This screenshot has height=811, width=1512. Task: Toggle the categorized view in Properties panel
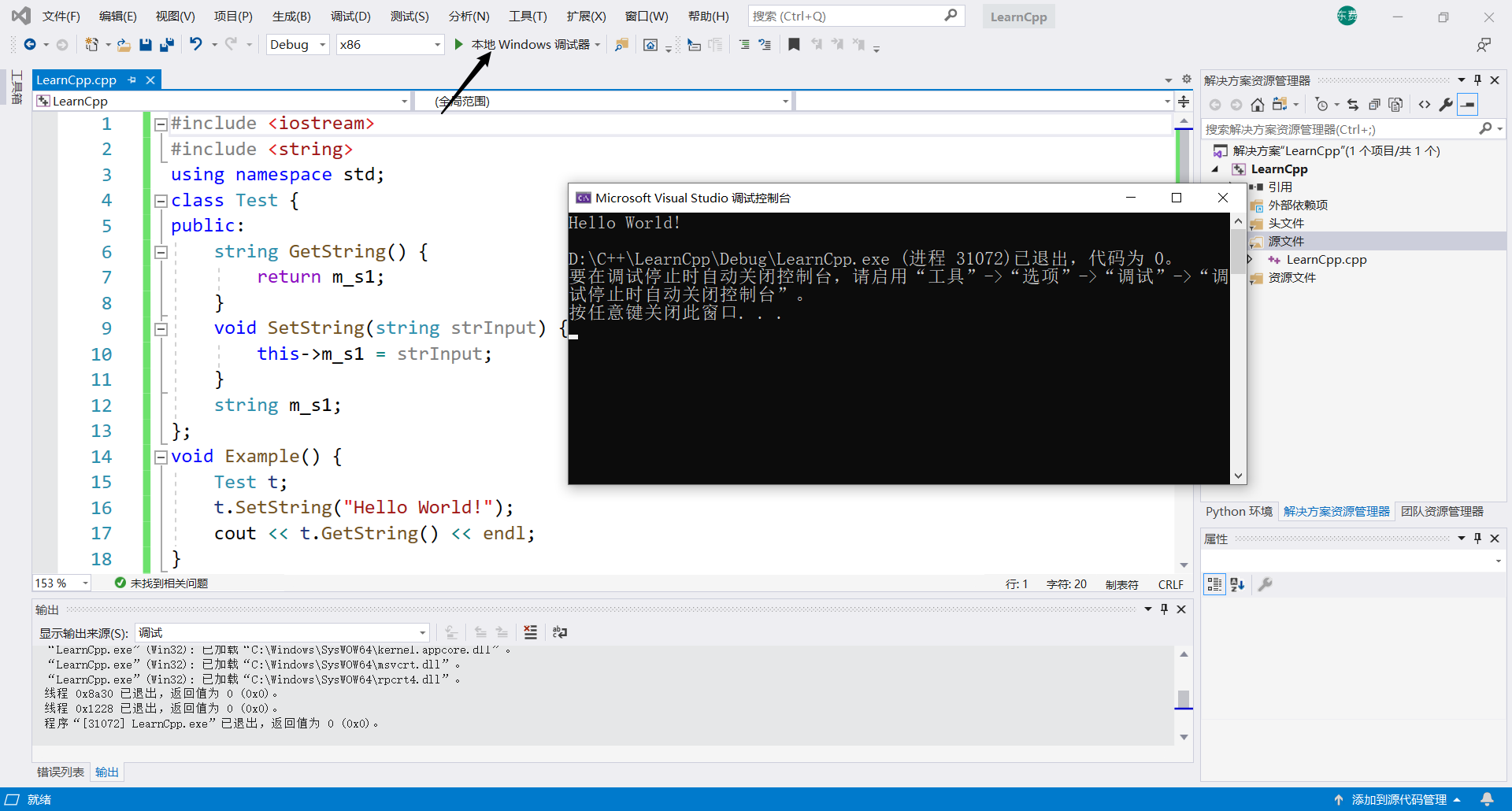[x=1215, y=584]
